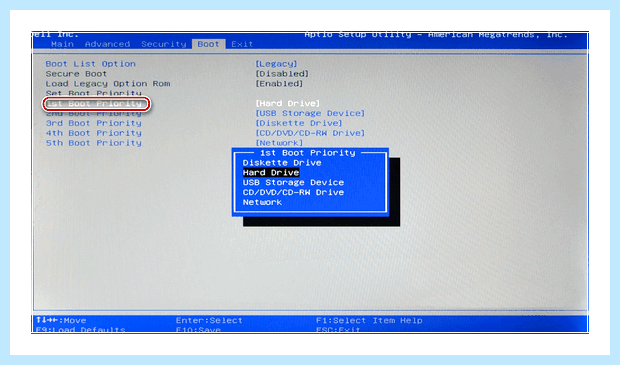Switch to the Advanced tab
Viewport: 620px width, 365px height.
[x=107, y=44]
